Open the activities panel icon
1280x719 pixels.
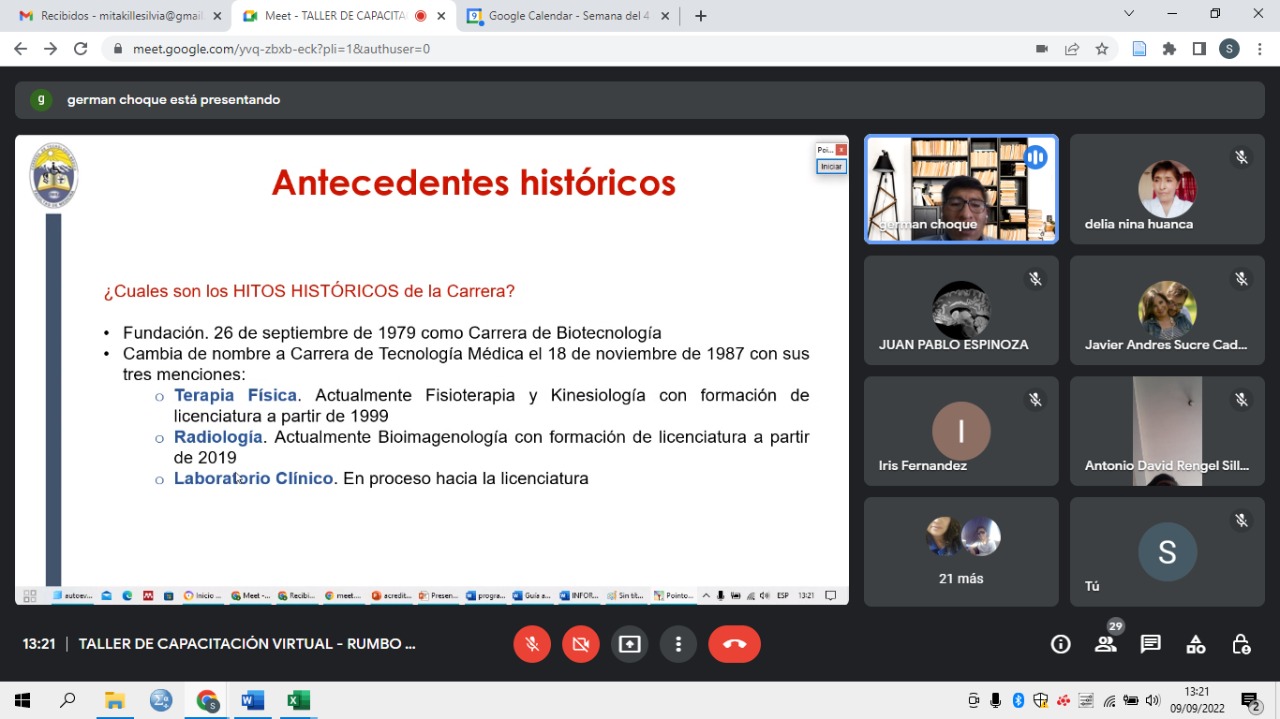(x=1195, y=645)
